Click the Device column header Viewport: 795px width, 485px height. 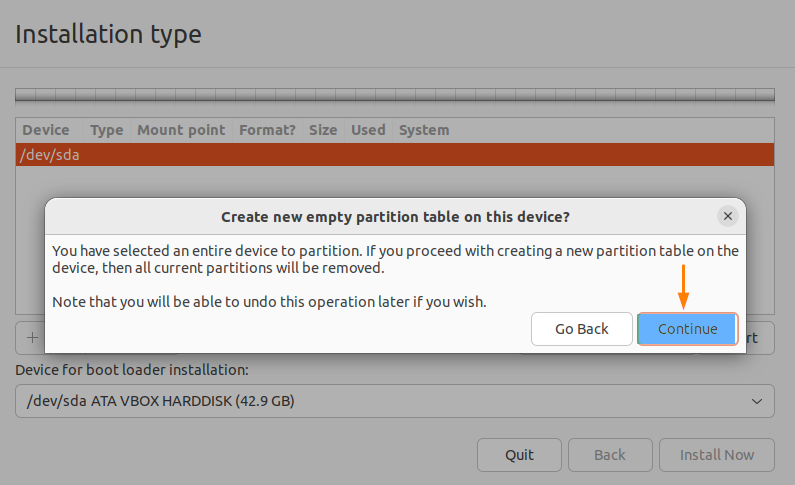(x=46, y=130)
